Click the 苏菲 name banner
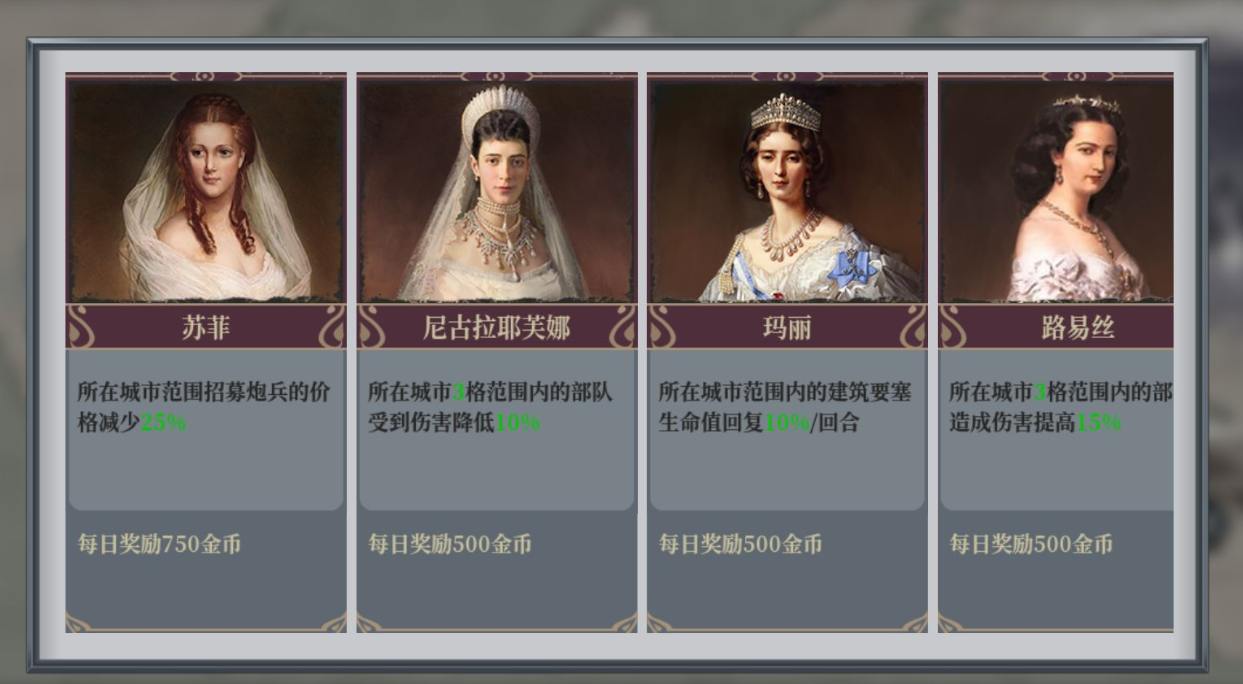 point(206,327)
